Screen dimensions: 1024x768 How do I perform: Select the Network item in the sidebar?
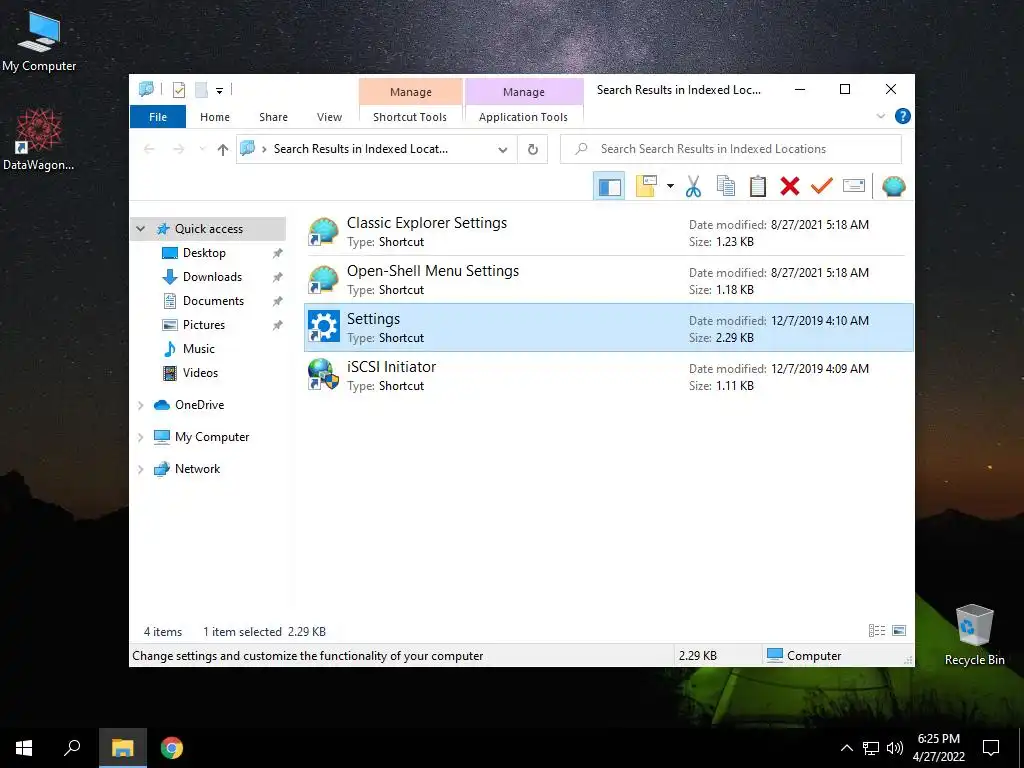pos(197,469)
